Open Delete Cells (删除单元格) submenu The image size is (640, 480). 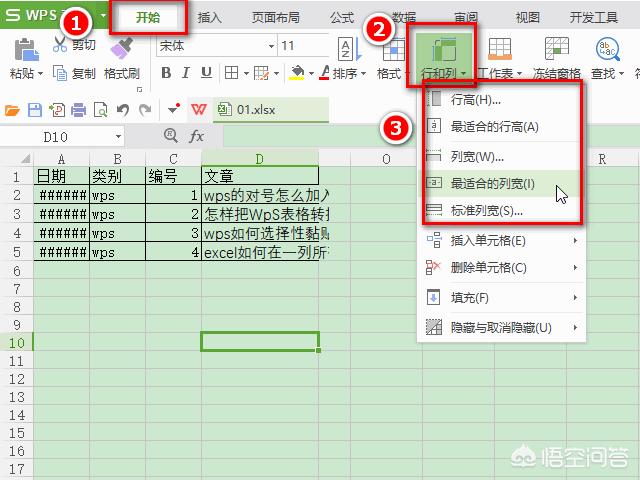[x=501, y=267]
